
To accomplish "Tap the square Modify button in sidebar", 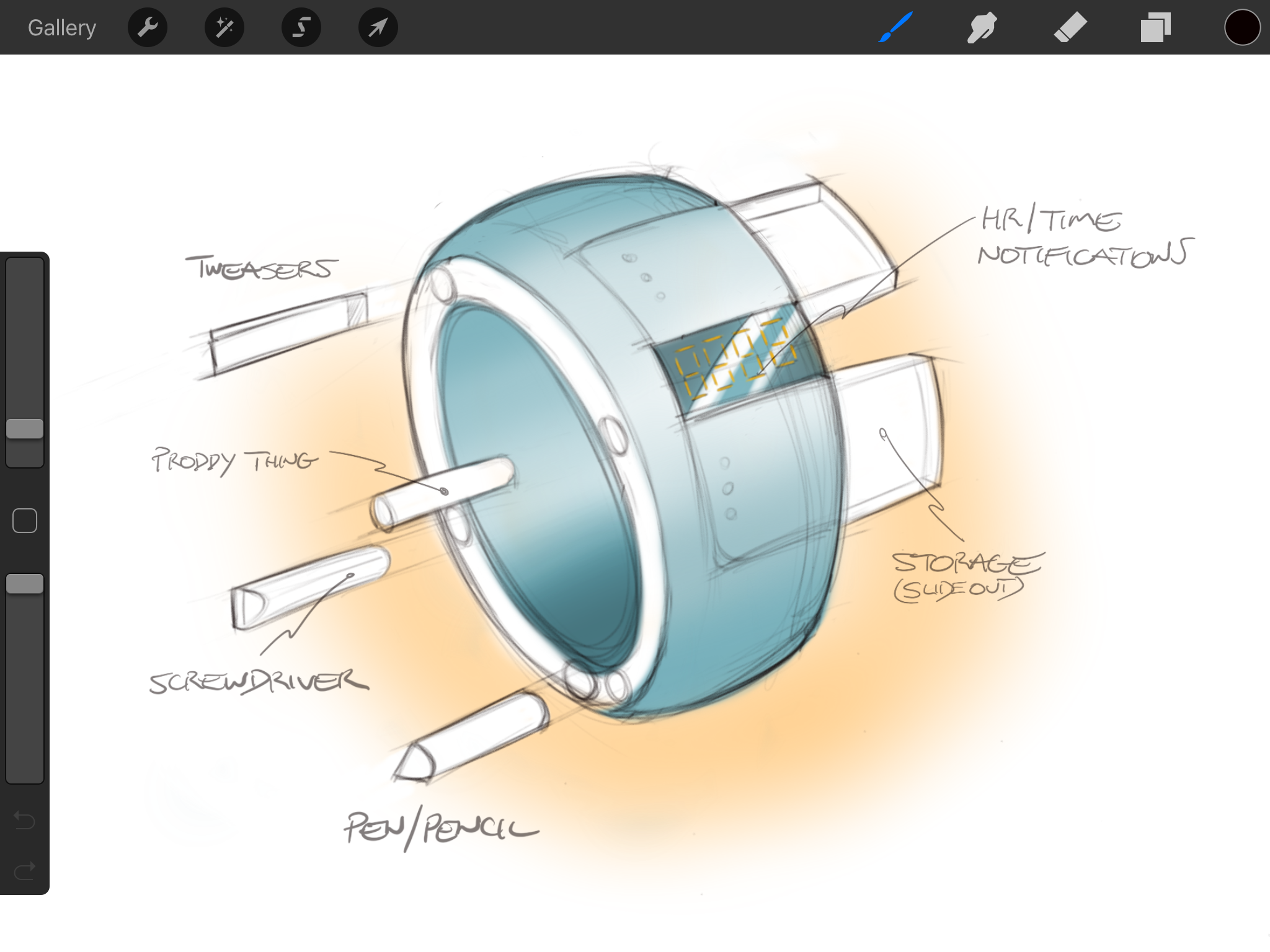I will pyautogui.click(x=25, y=521).
